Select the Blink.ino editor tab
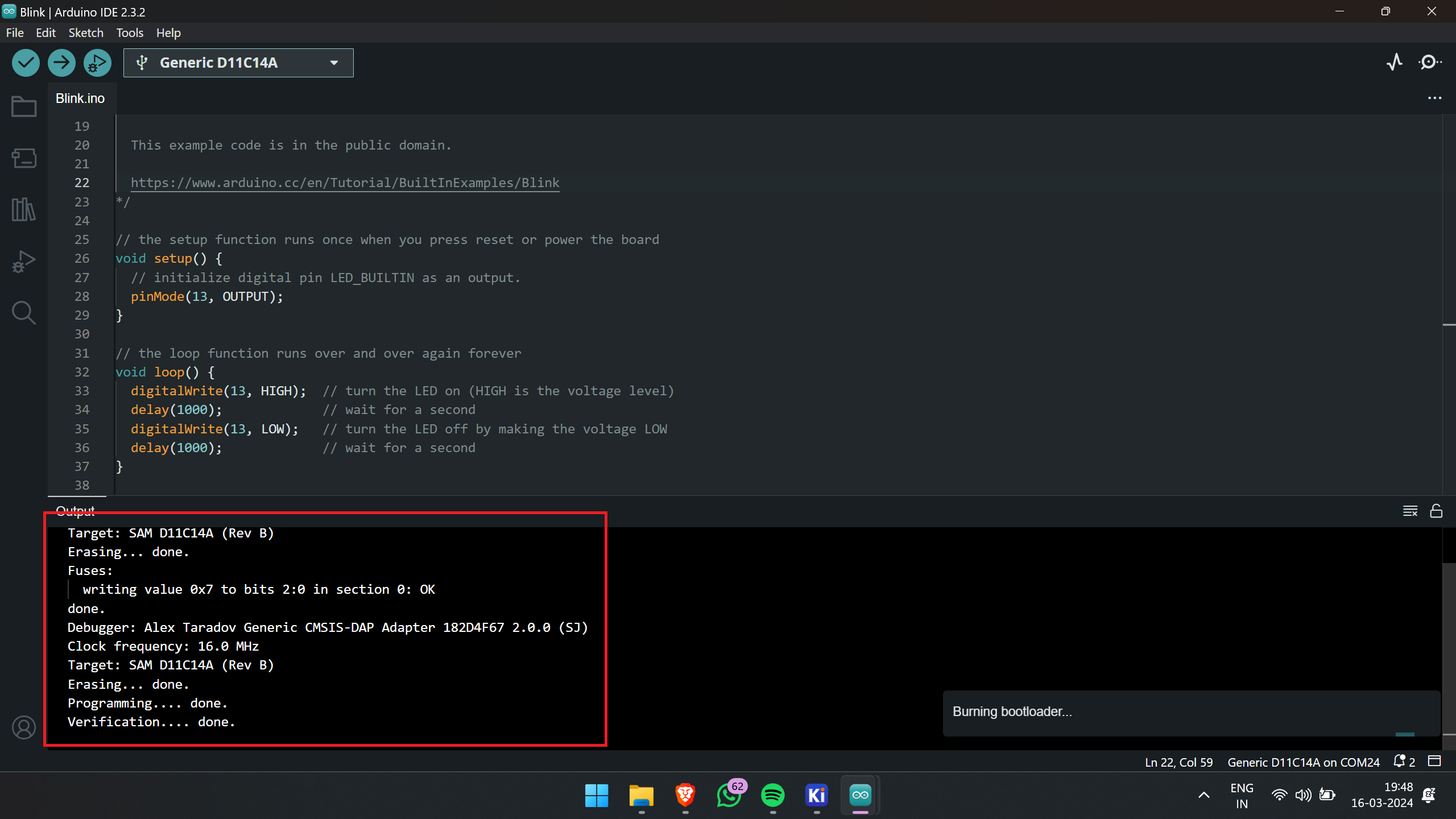The height and width of the screenshot is (819, 1456). (x=80, y=98)
